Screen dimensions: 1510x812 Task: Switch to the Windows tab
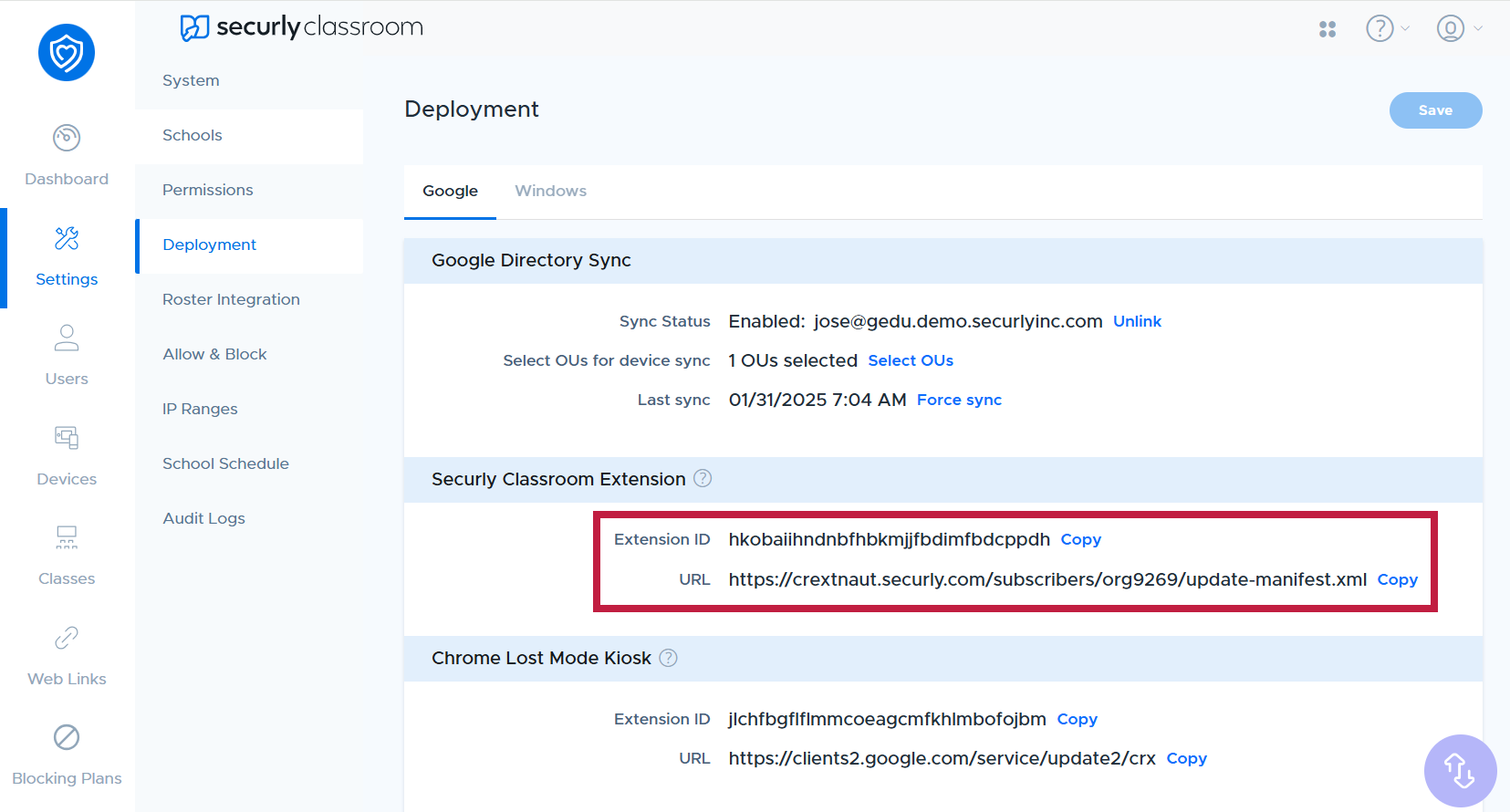(550, 191)
